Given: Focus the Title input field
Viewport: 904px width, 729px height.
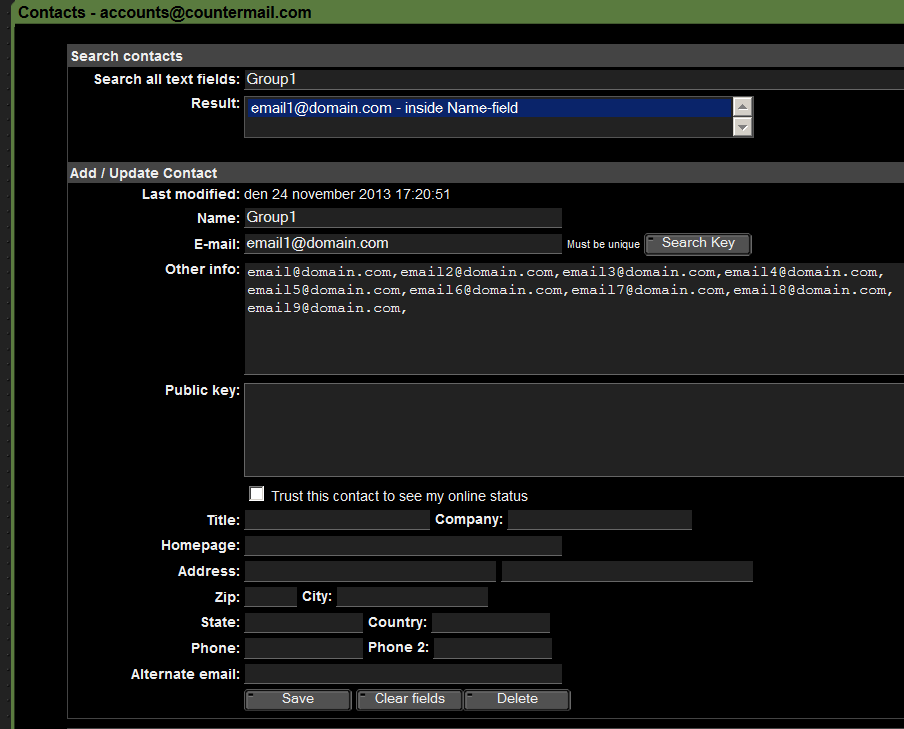Looking at the screenshot, I should 337,520.
